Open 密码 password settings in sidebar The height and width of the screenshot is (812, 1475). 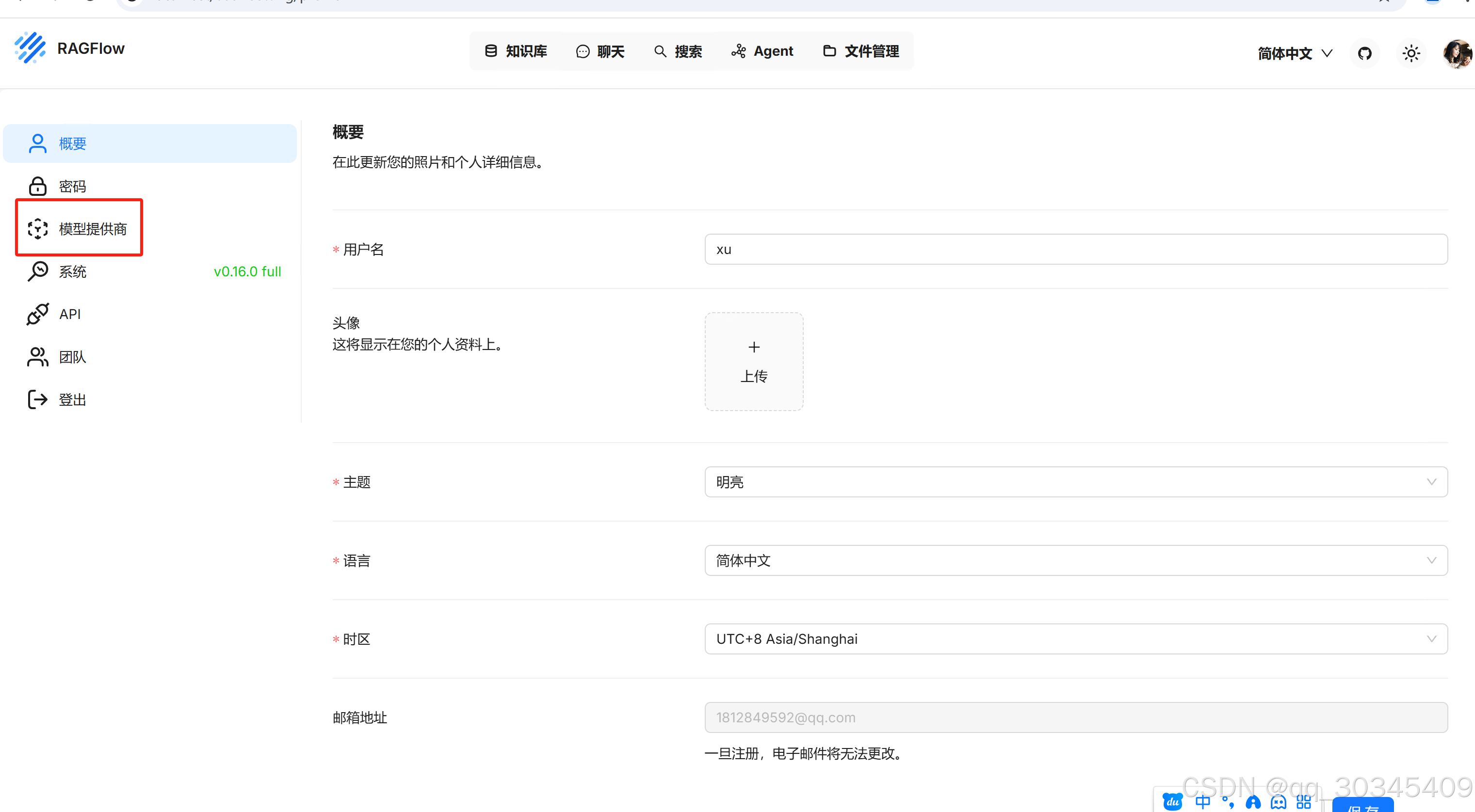point(72,187)
